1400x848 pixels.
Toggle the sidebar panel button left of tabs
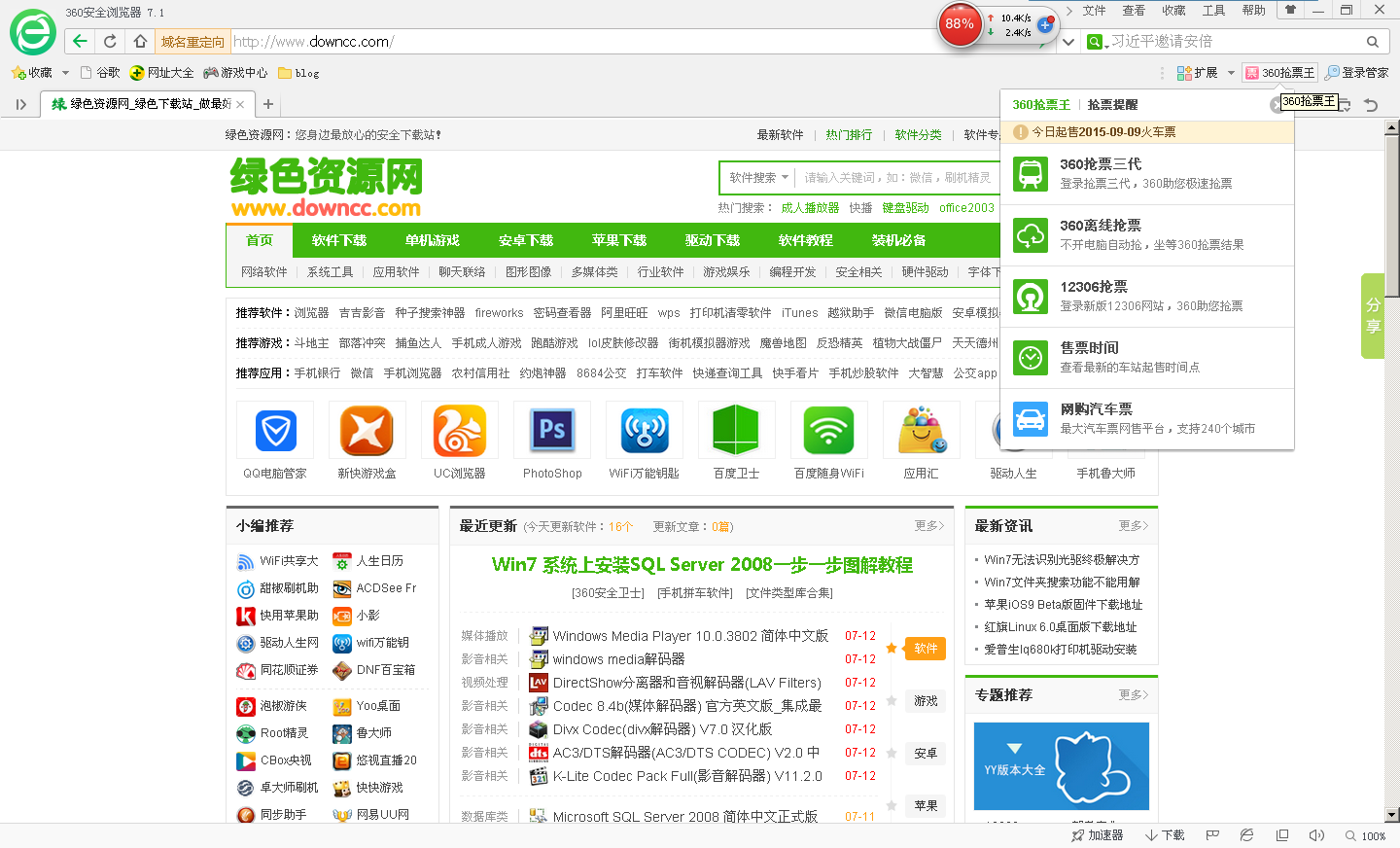pos(20,104)
